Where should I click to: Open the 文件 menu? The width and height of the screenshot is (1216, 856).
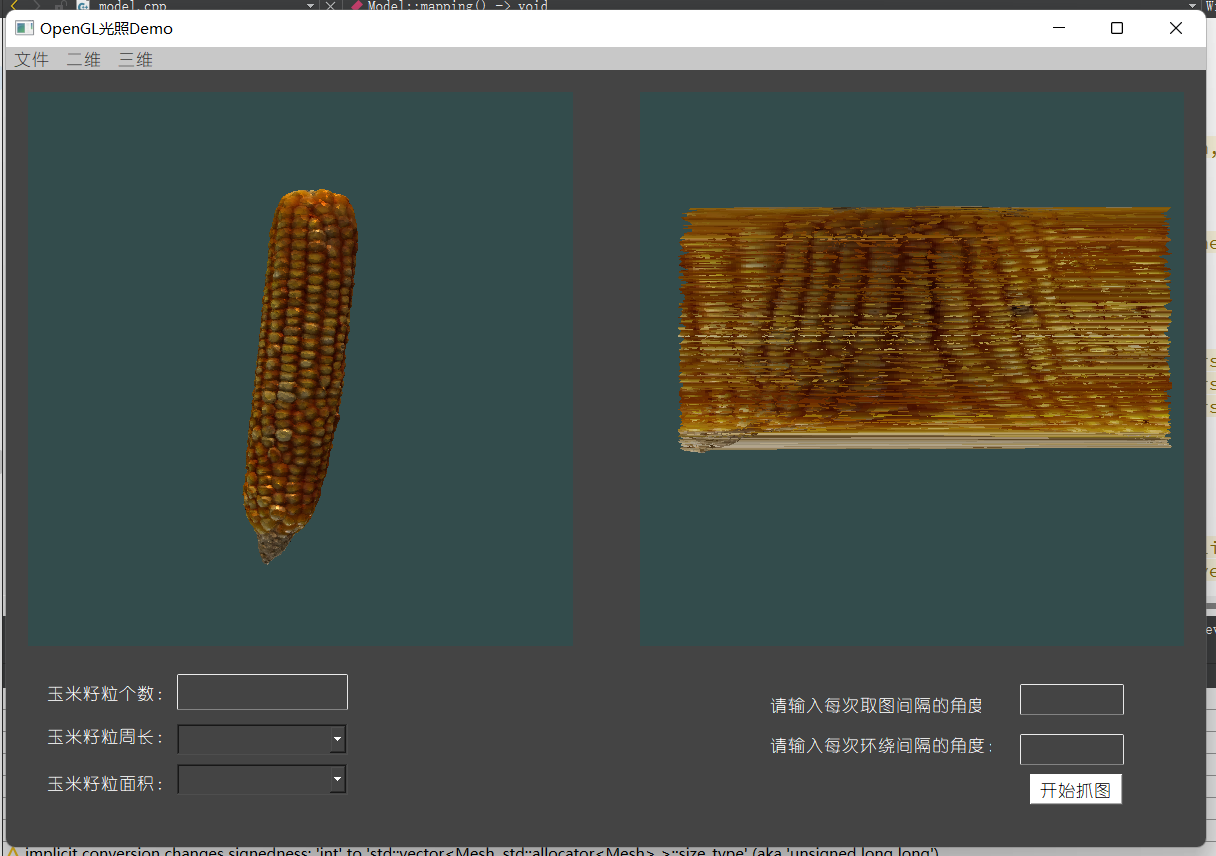pyautogui.click(x=32, y=60)
